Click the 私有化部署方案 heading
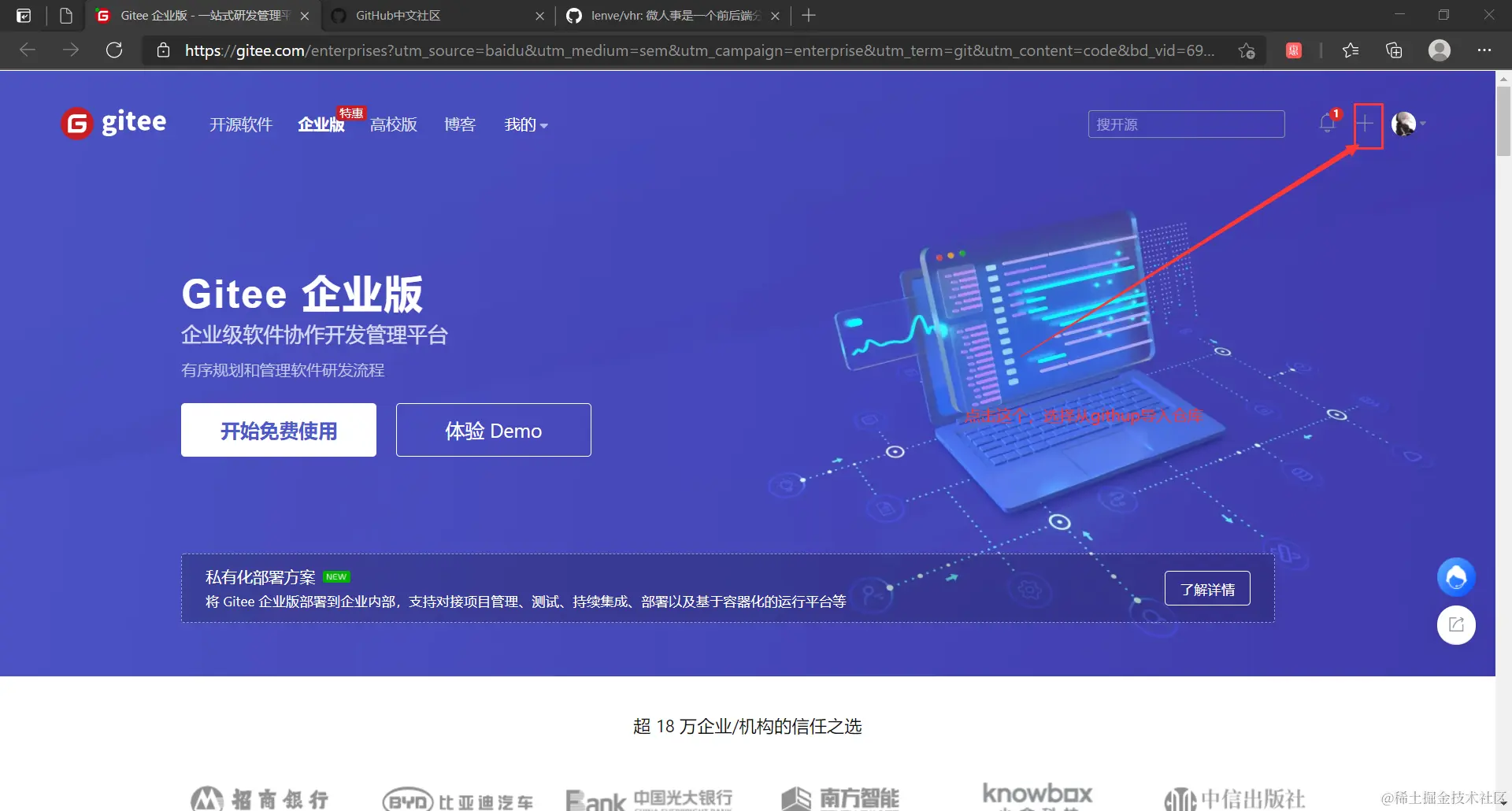 coord(261,577)
